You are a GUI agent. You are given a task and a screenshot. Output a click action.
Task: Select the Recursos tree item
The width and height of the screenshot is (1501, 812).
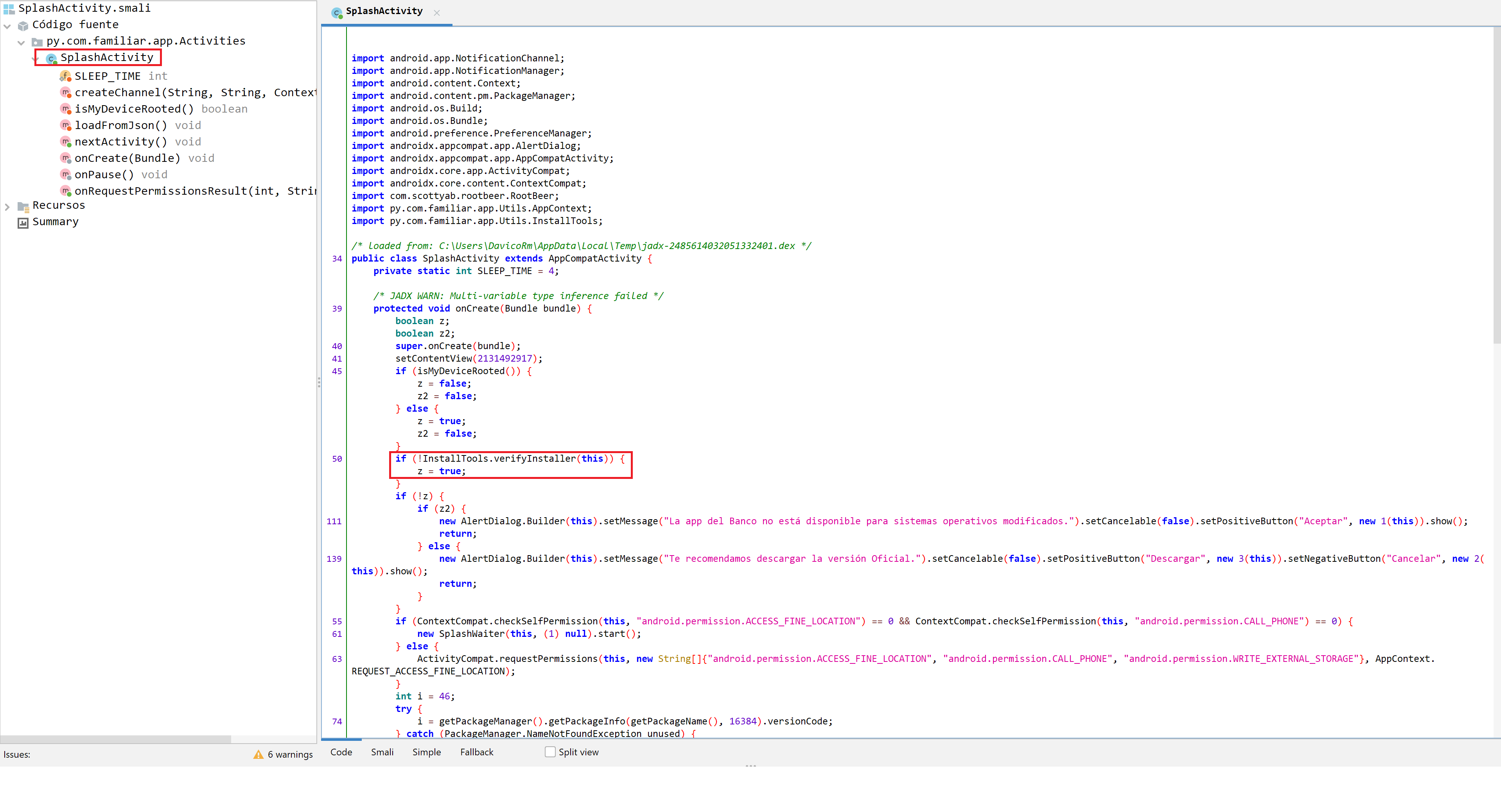58,205
